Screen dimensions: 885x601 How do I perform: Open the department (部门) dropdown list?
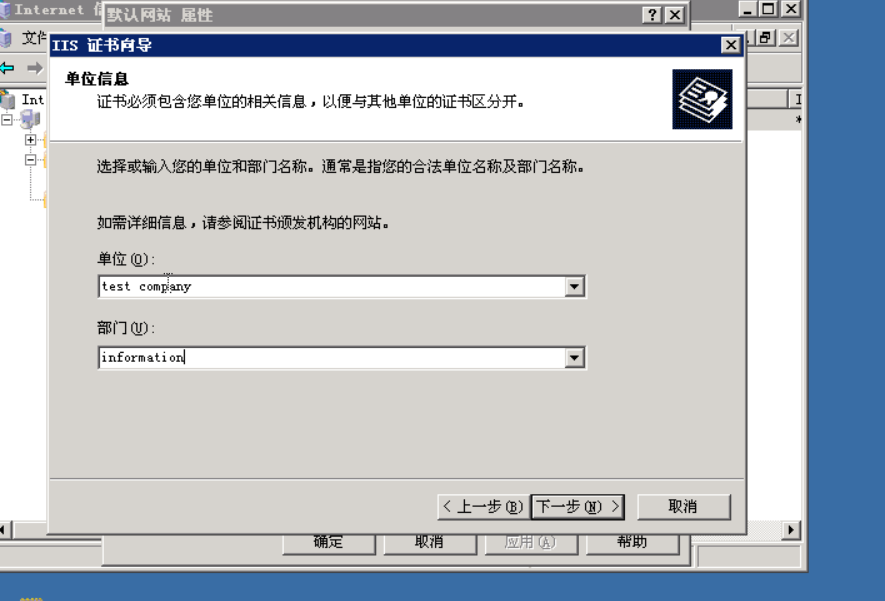pyautogui.click(x=574, y=358)
